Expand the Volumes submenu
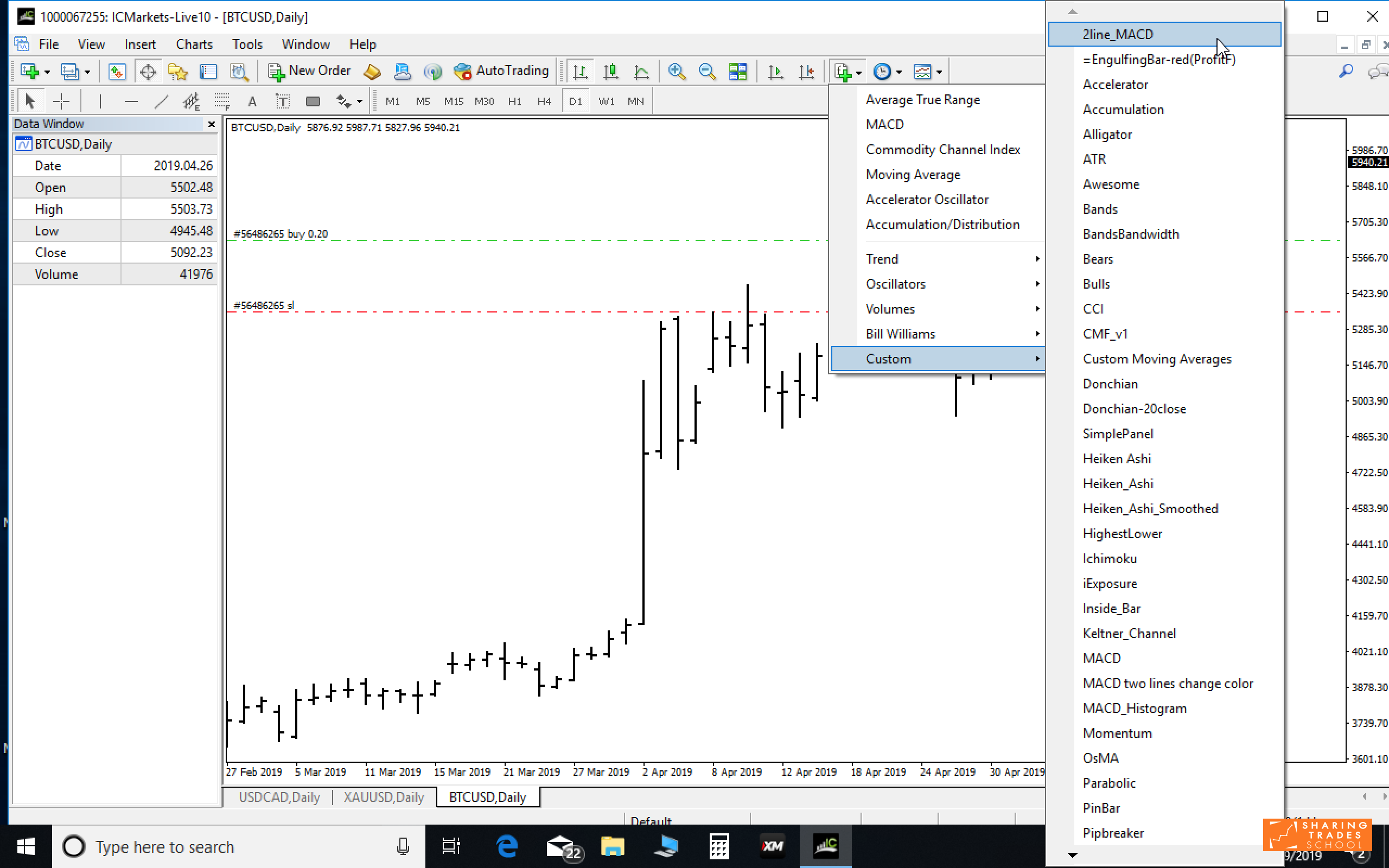 pyautogui.click(x=937, y=309)
